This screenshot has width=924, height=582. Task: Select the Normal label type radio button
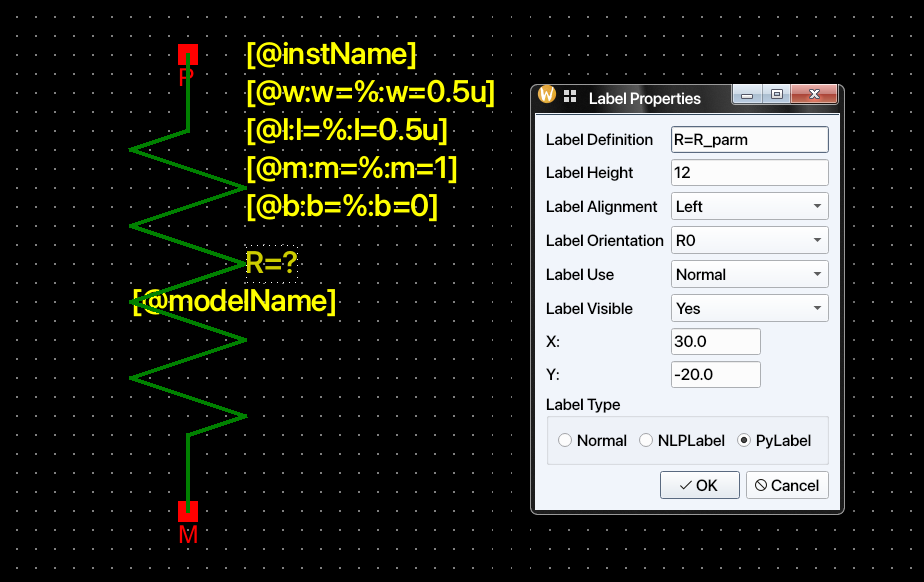tap(565, 440)
